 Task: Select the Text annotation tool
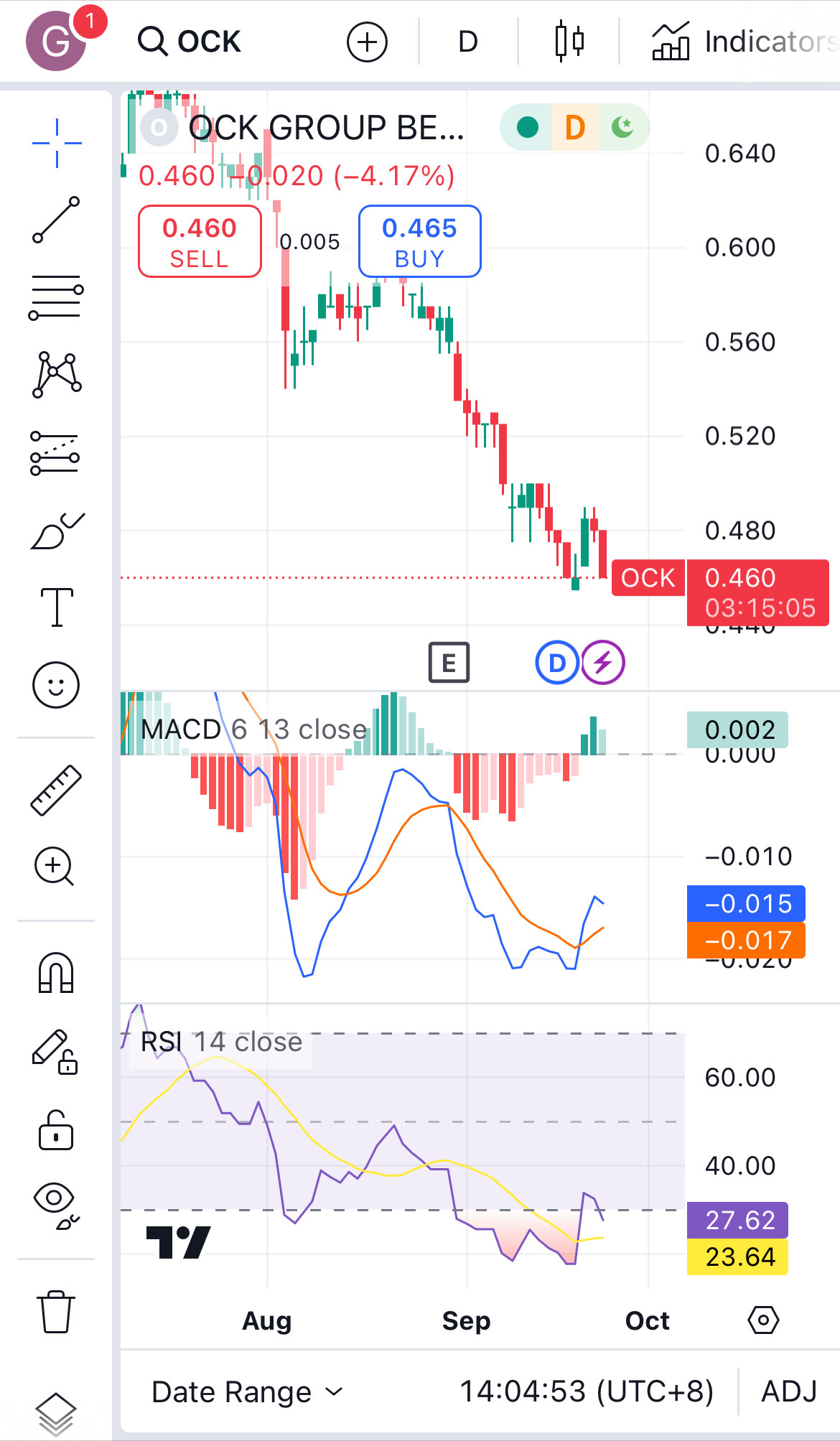(57, 607)
